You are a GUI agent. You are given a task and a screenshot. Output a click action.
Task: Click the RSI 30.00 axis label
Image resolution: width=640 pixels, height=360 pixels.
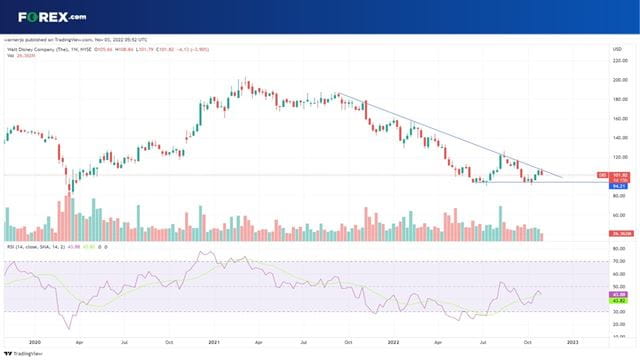coord(619,312)
